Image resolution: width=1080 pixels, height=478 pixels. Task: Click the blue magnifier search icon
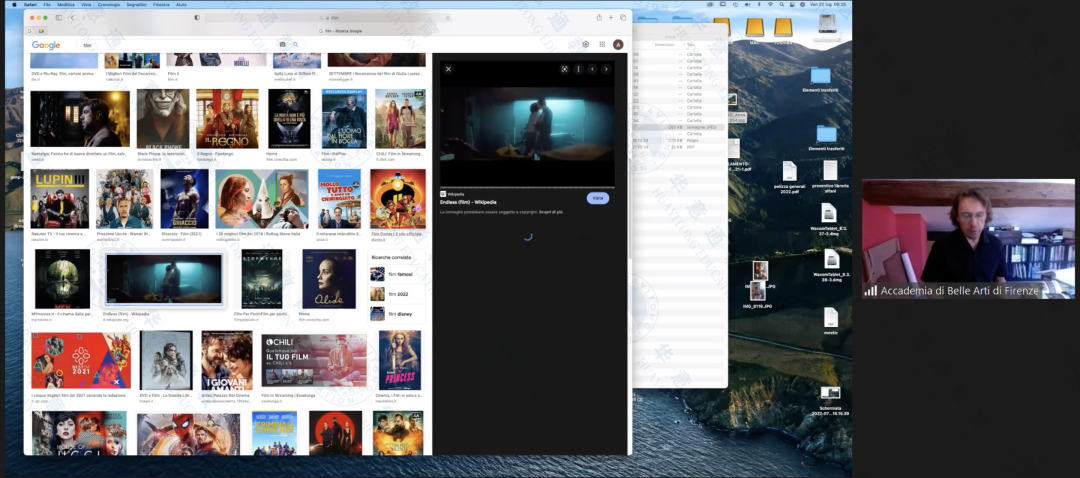pos(295,45)
